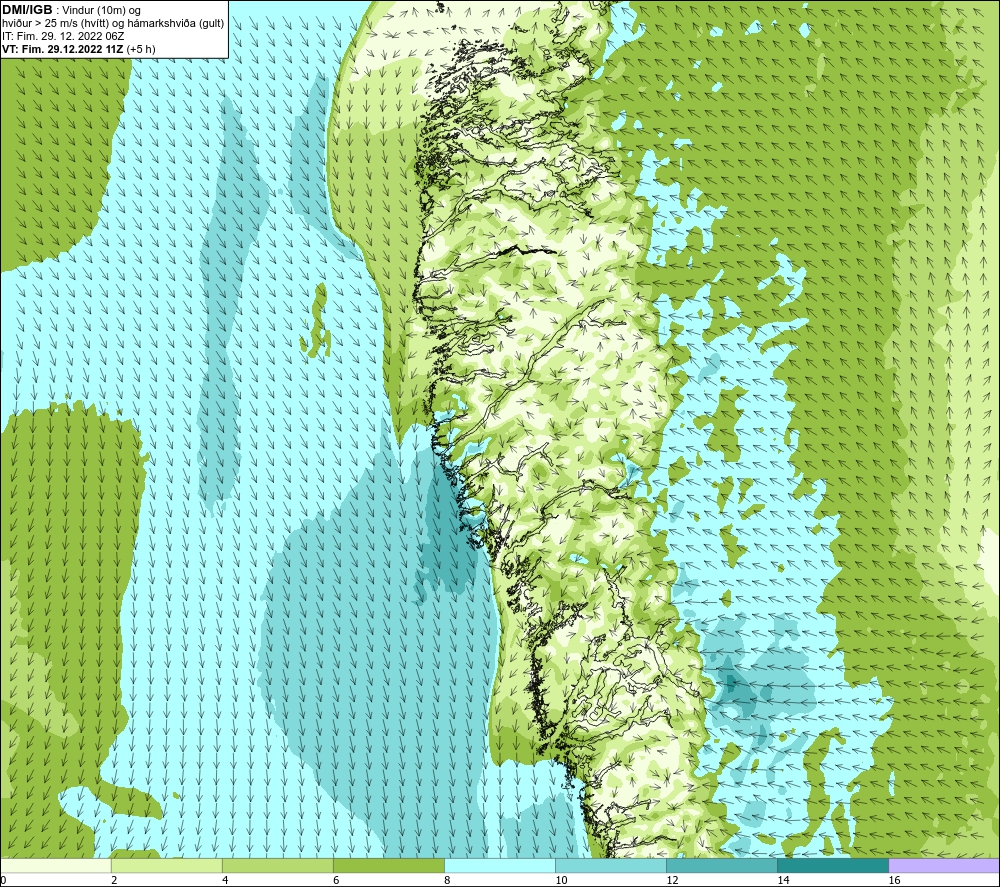Screen dimensions: 1000x887
Task: Click the legend scale label 8
Action: [447, 880]
